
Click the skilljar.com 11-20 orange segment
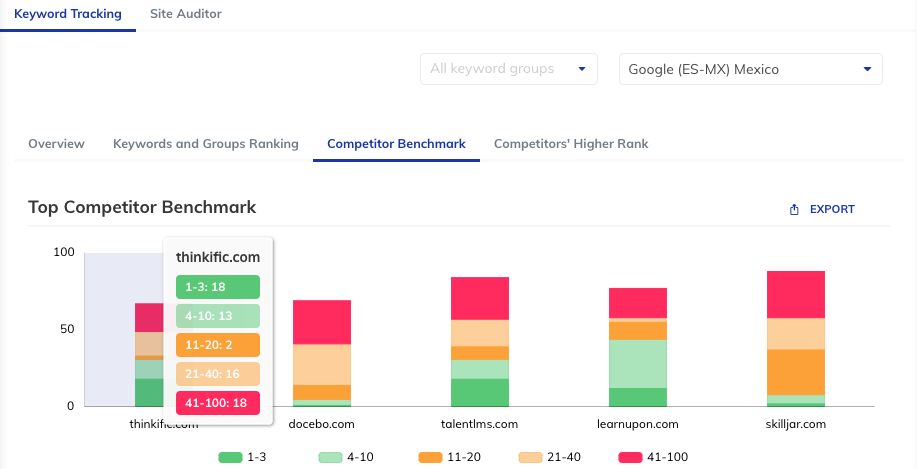pyautogui.click(x=796, y=373)
